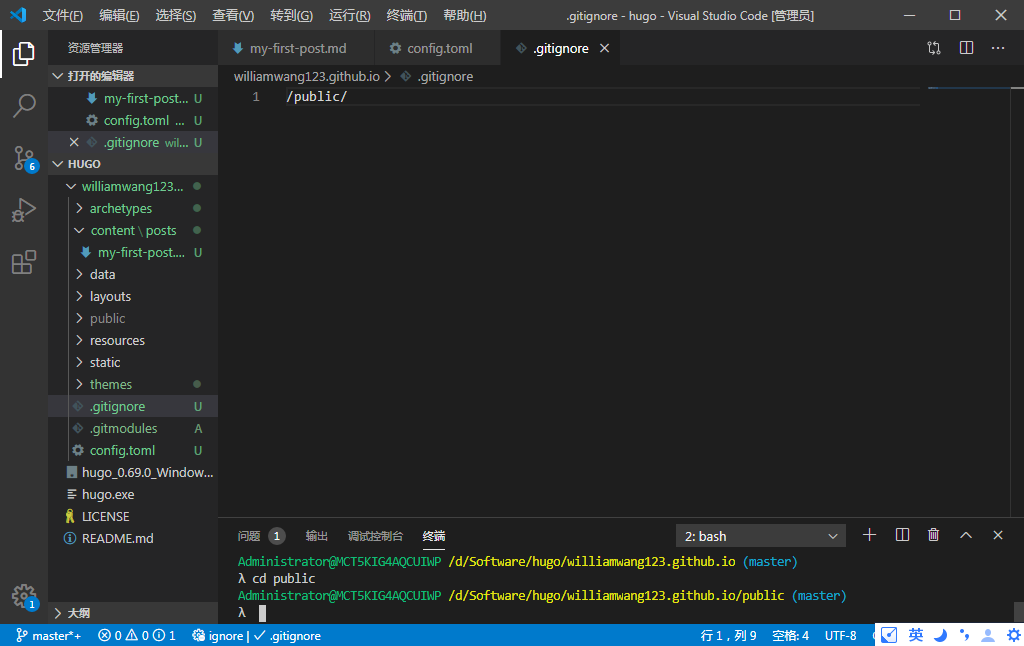1024x646 pixels.
Task: Open the View menu
Action: click(x=233, y=15)
